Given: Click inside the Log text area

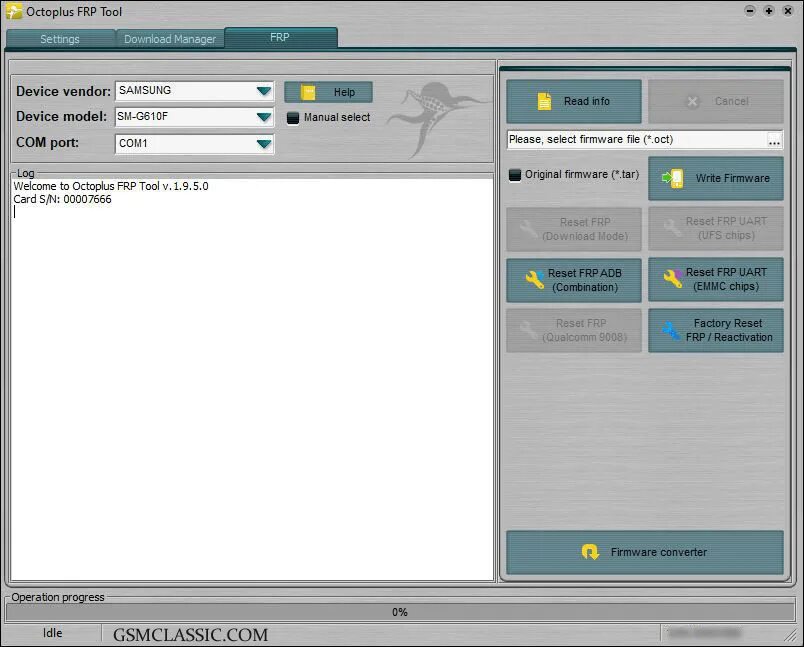Looking at the screenshot, I should 252,379.
